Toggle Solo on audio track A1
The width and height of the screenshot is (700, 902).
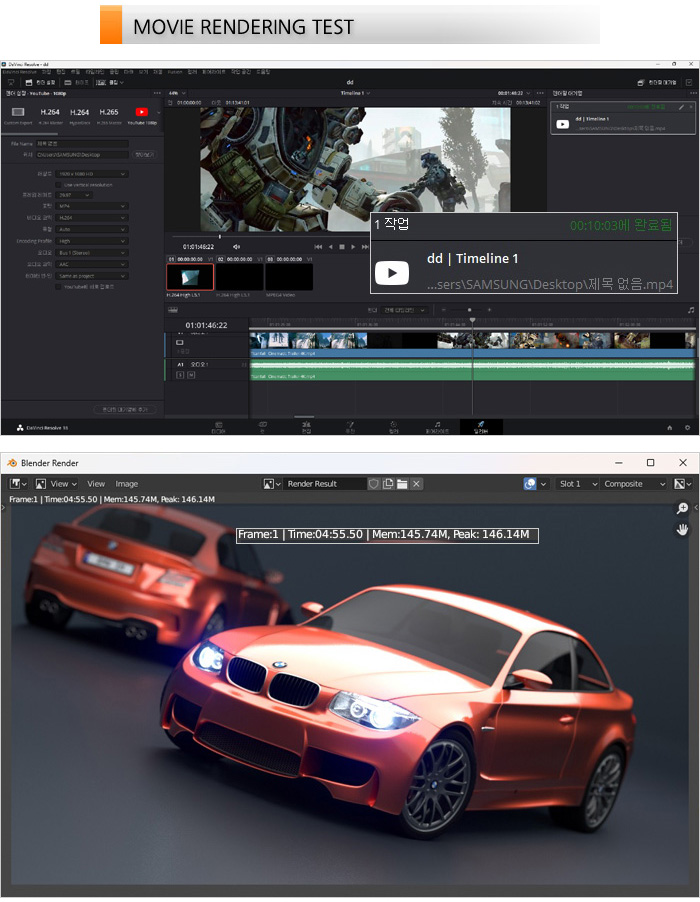coord(180,375)
